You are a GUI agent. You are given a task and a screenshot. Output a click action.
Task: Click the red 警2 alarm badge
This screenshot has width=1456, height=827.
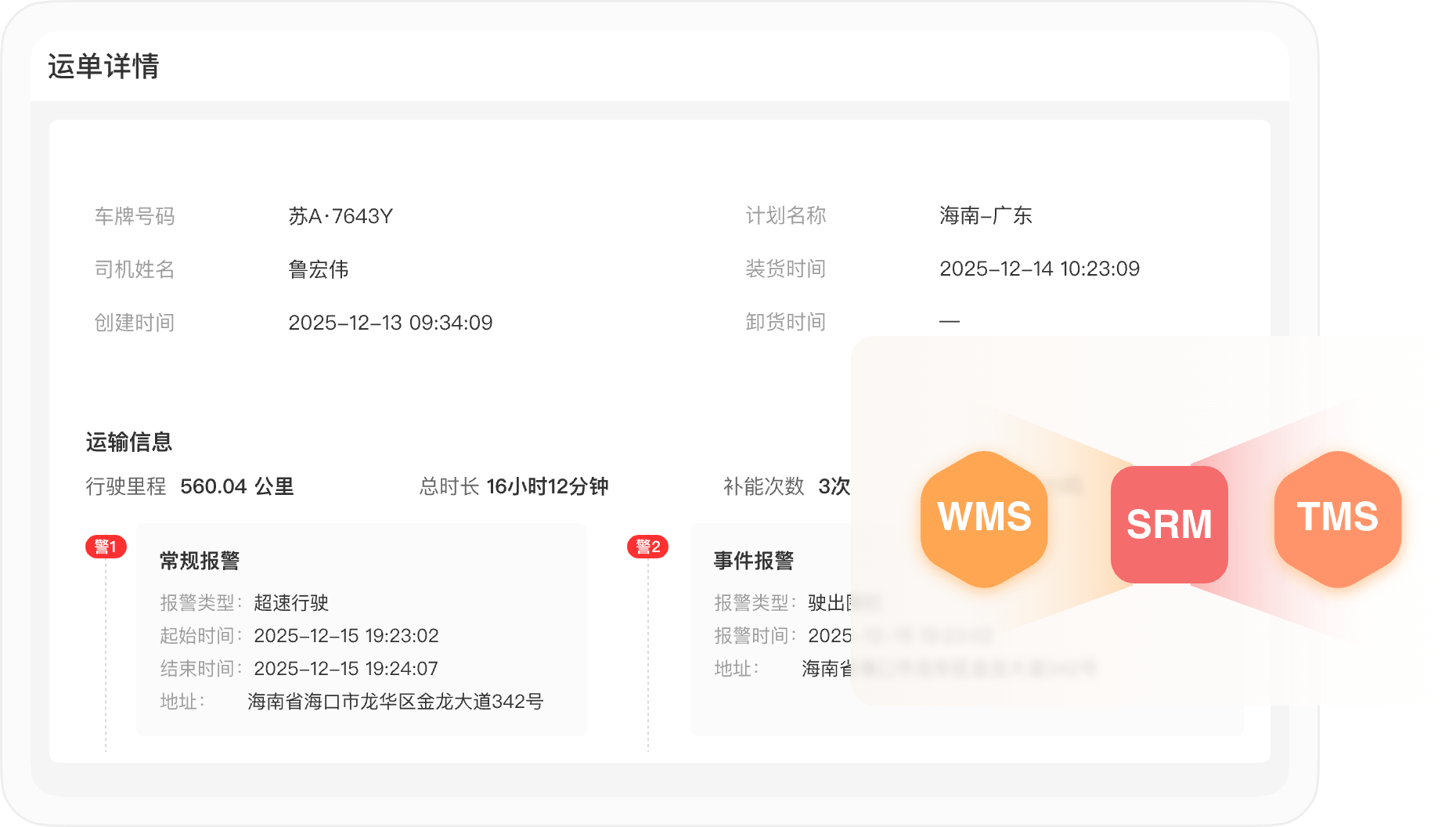tap(647, 547)
